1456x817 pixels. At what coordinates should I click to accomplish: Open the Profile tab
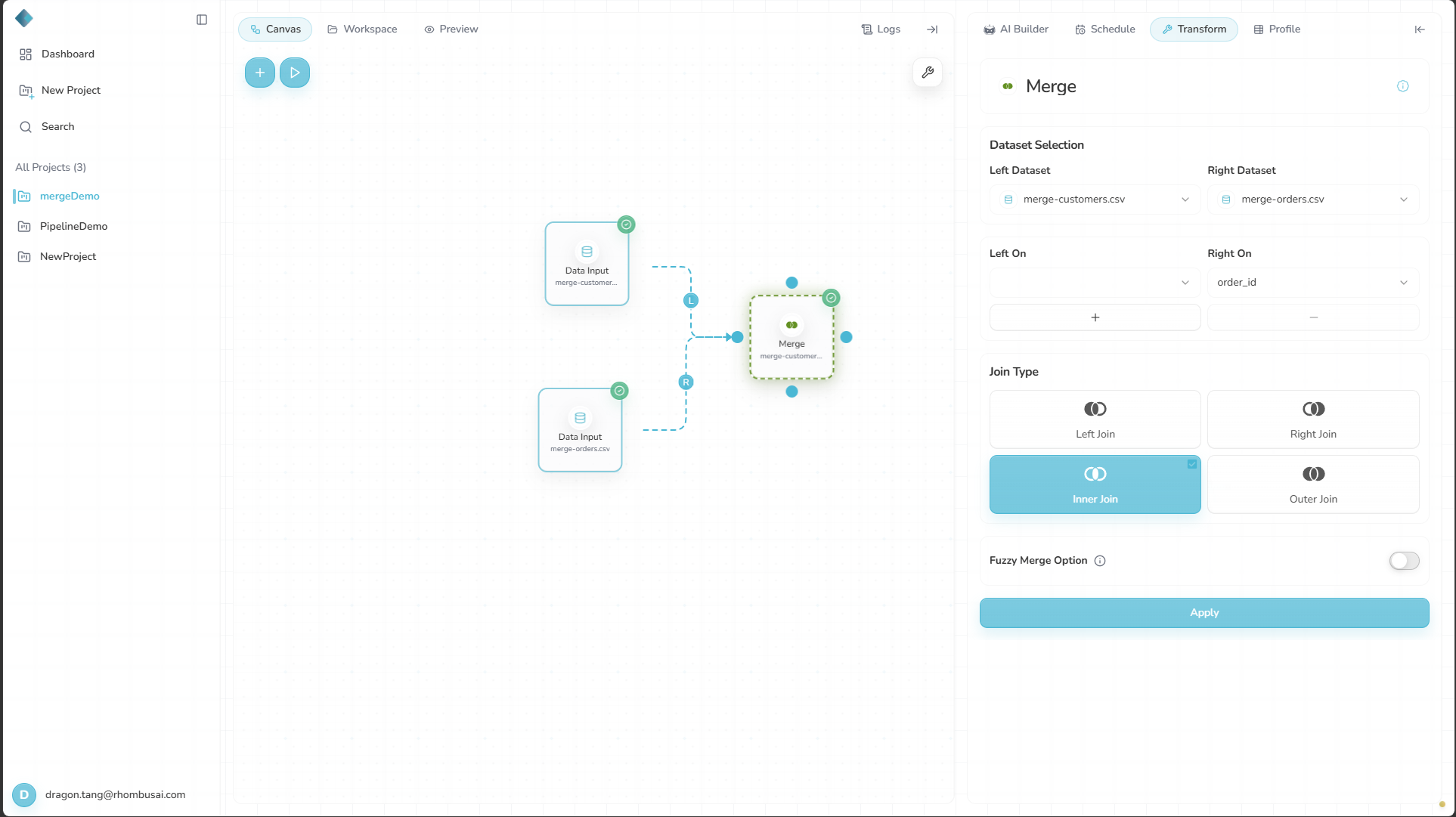tap(1277, 29)
